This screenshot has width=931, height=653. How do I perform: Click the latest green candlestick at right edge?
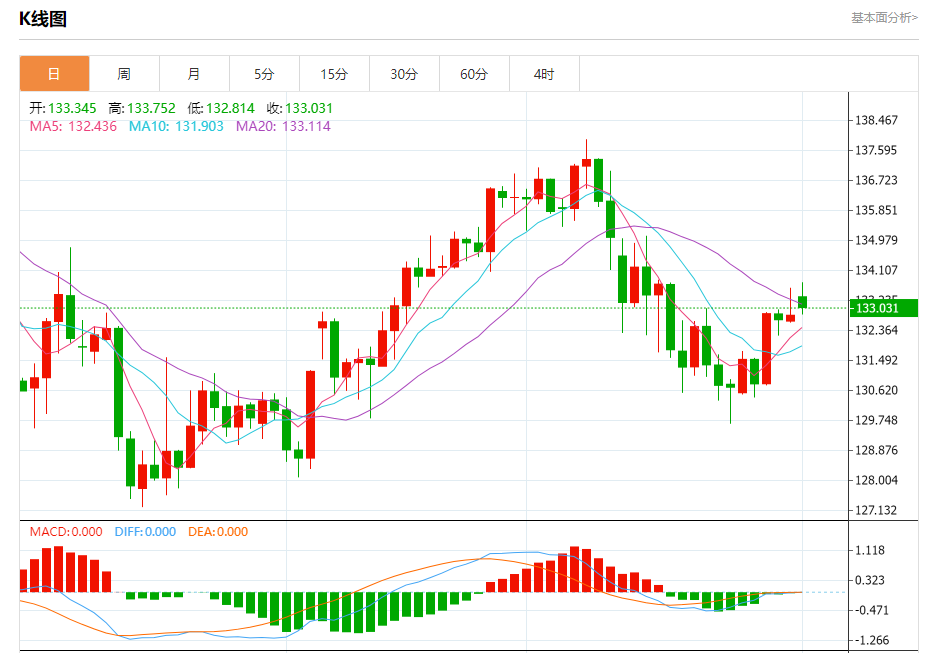tap(803, 302)
